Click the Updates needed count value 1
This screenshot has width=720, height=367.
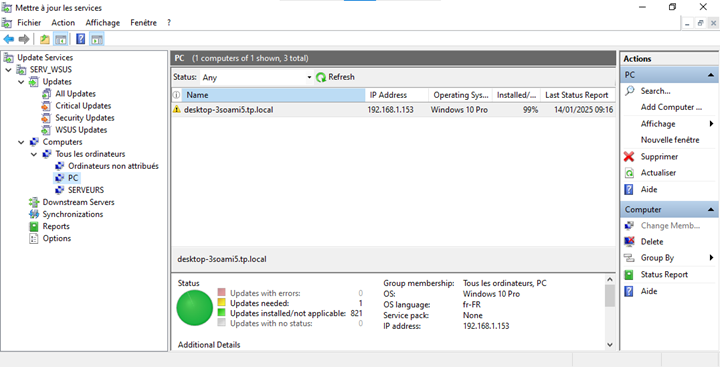pos(360,303)
